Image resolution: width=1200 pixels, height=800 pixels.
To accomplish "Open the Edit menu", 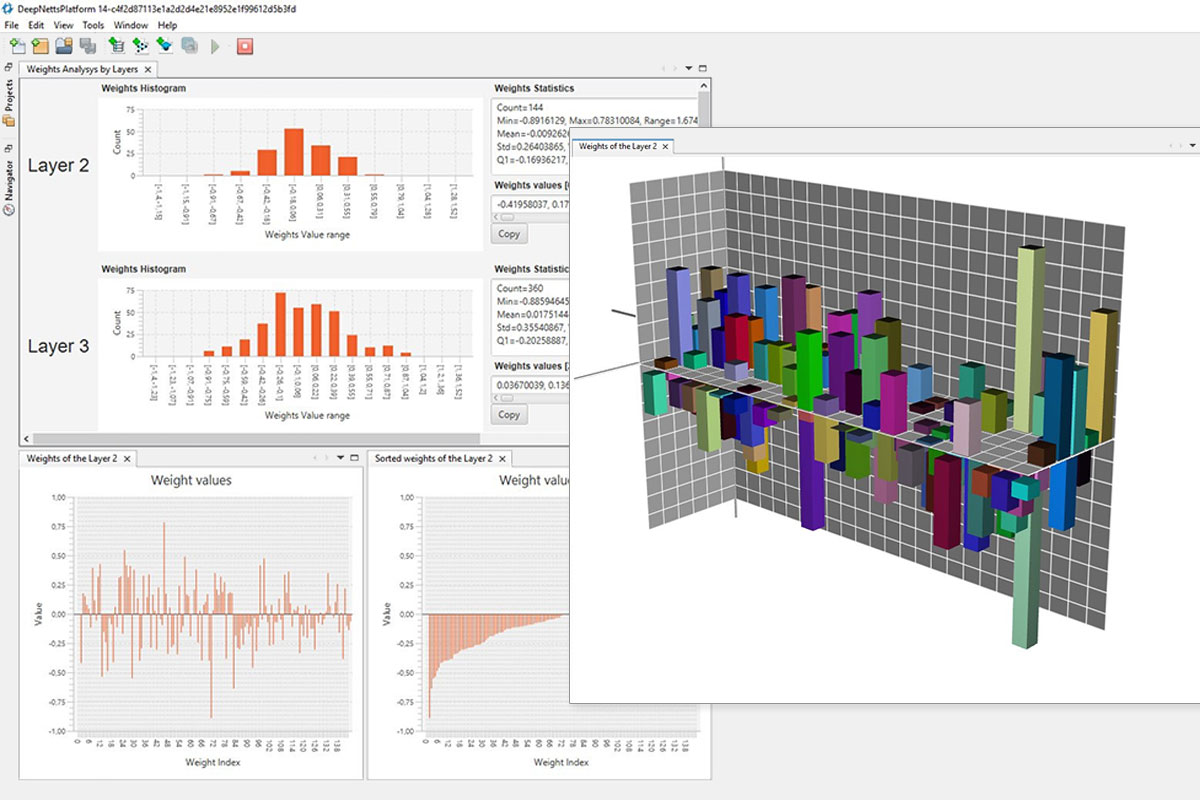I will [x=36, y=25].
